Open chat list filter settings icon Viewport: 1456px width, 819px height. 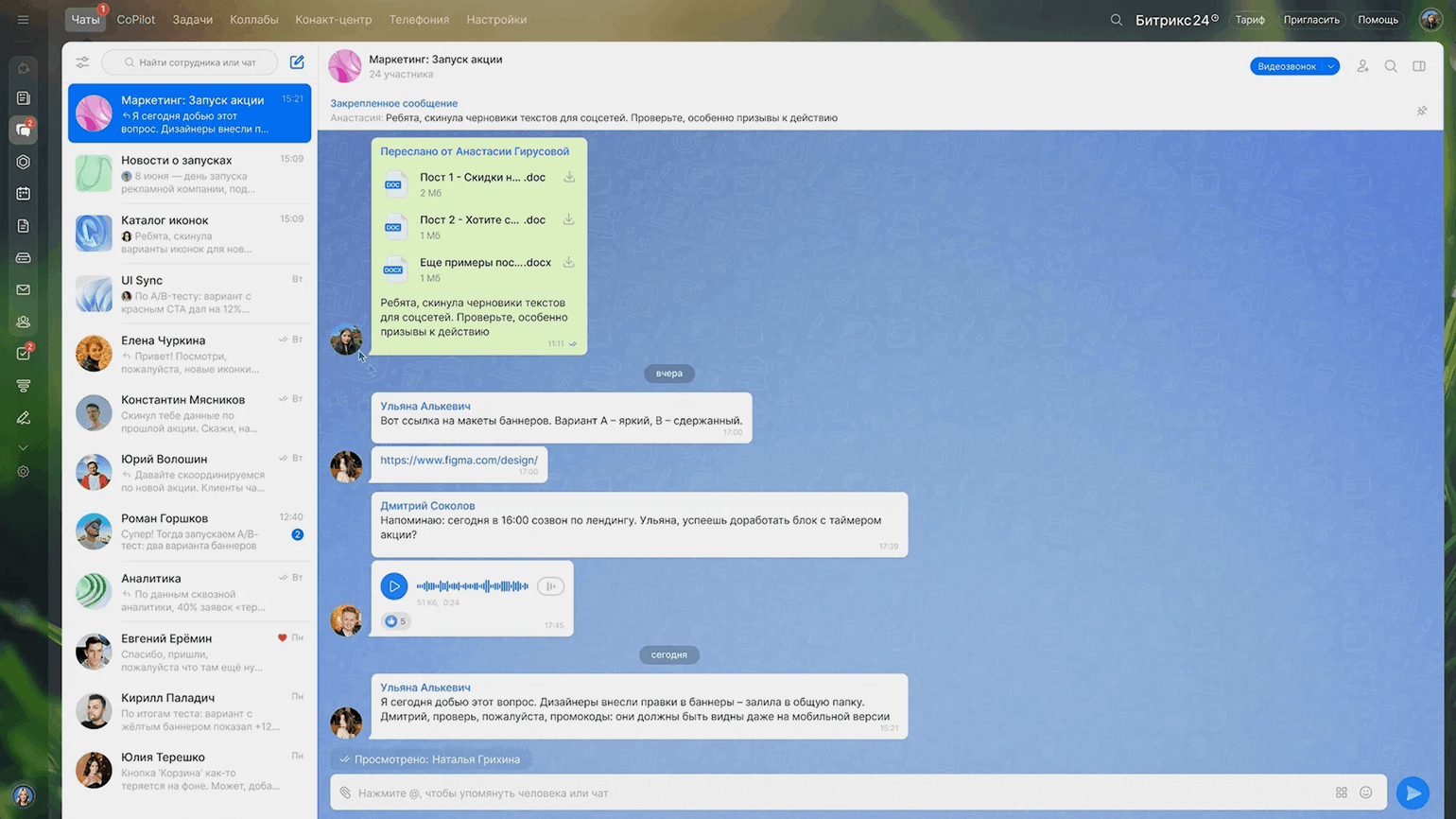pos(82,62)
